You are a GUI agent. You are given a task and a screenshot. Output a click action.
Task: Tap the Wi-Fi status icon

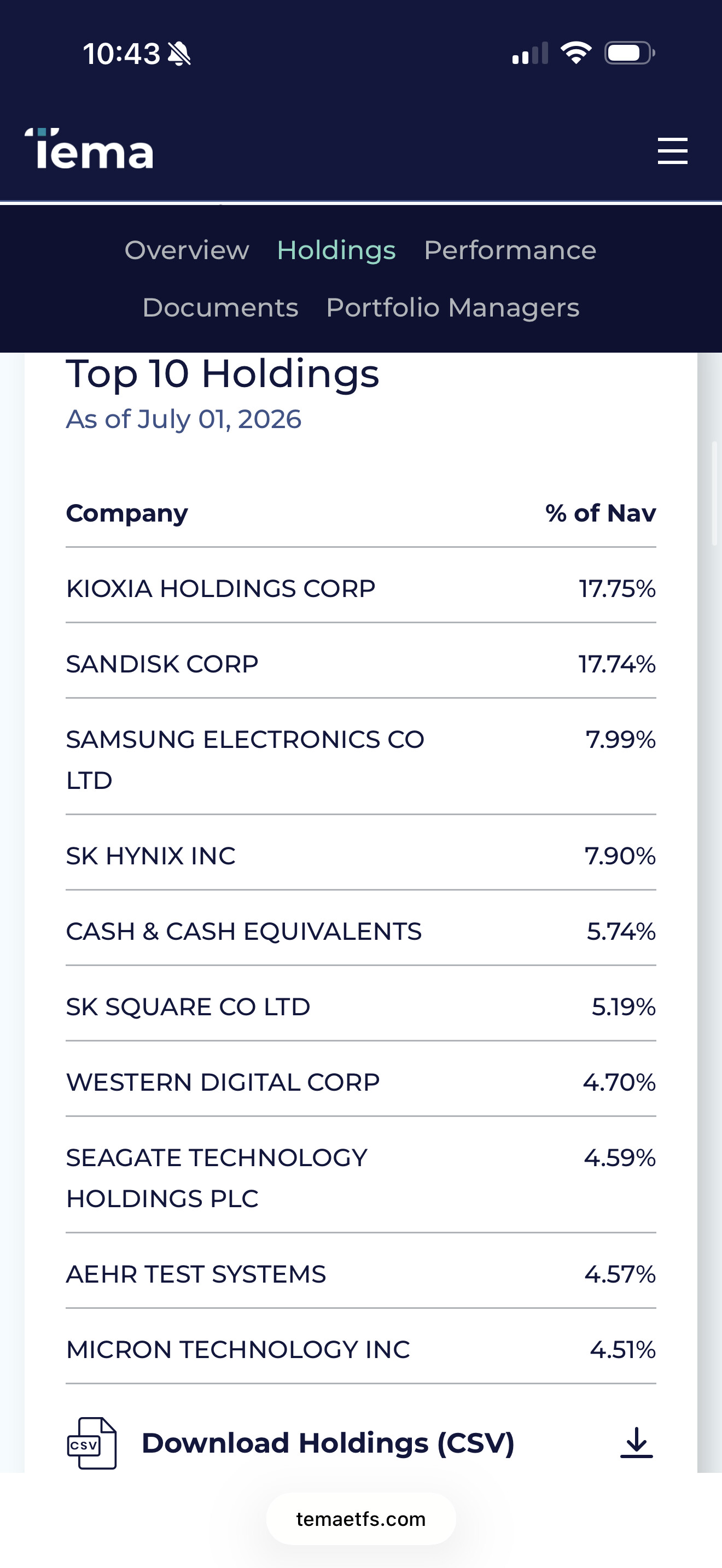pos(576,53)
